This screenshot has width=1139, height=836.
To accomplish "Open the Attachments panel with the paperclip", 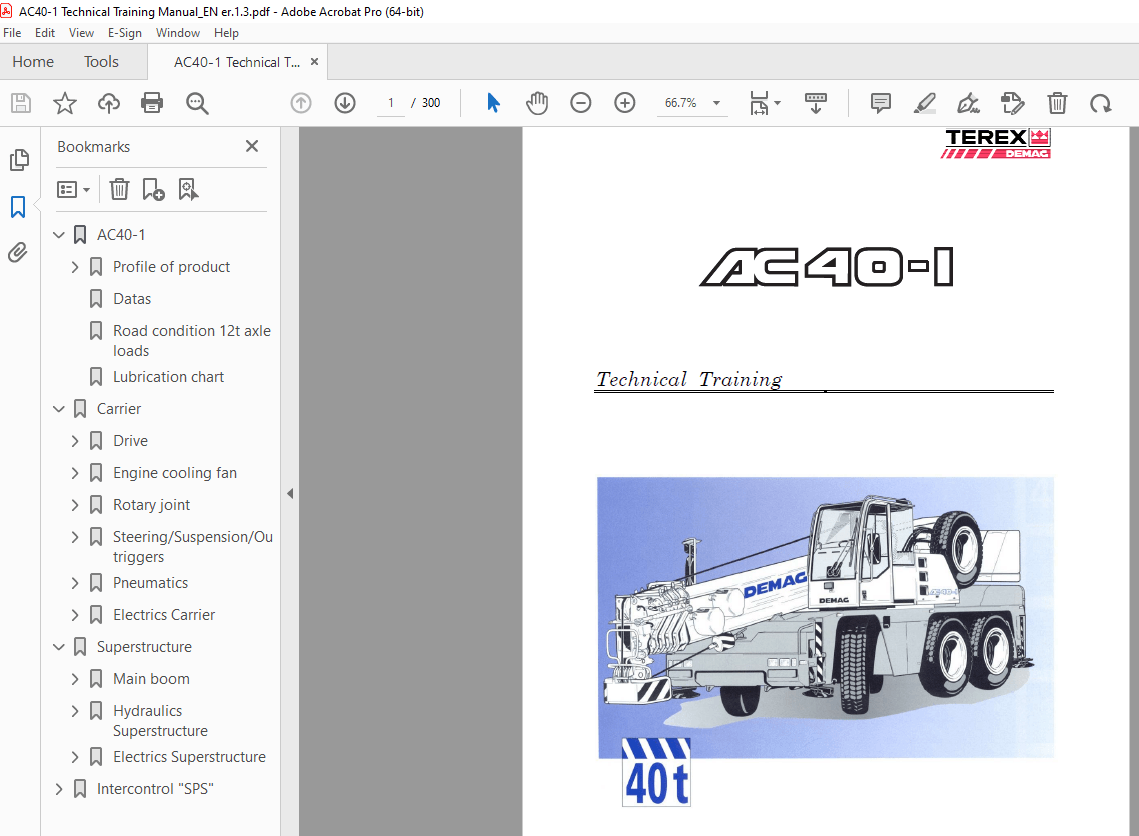I will [x=17, y=253].
